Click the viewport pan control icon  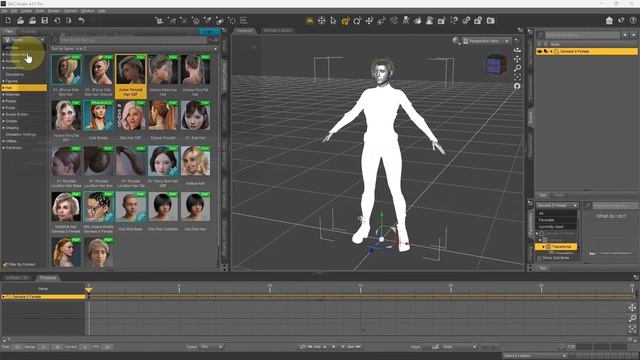coord(517,59)
